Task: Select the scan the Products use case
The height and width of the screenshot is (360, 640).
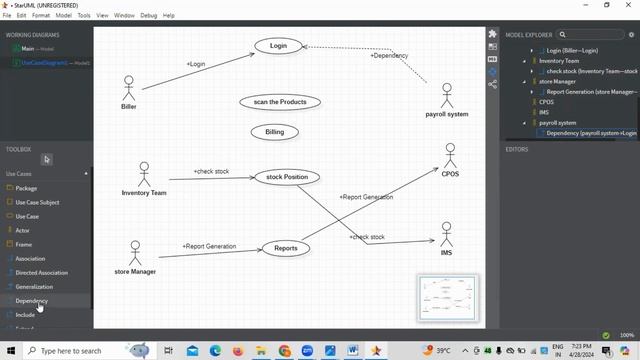Action: [280, 102]
